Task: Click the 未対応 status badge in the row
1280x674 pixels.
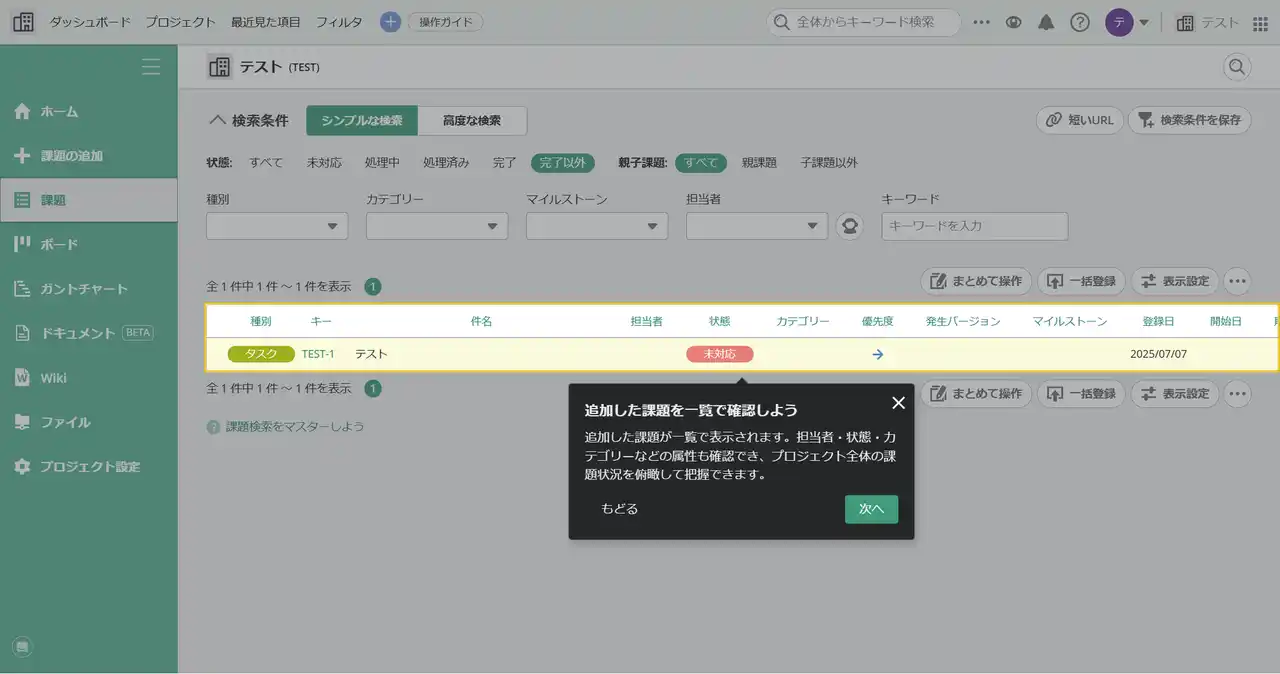Action: (719, 354)
